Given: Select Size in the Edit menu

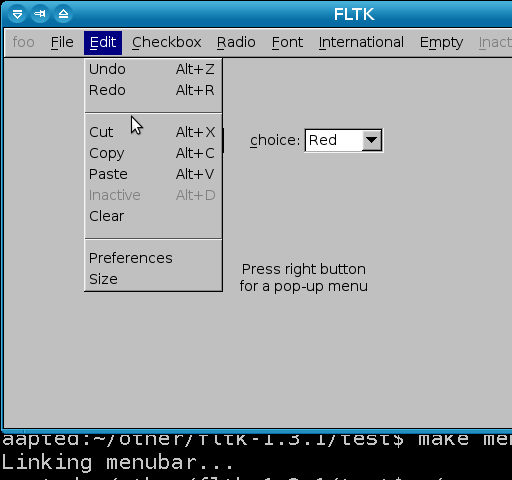Looking at the screenshot, I should (153, 279).
